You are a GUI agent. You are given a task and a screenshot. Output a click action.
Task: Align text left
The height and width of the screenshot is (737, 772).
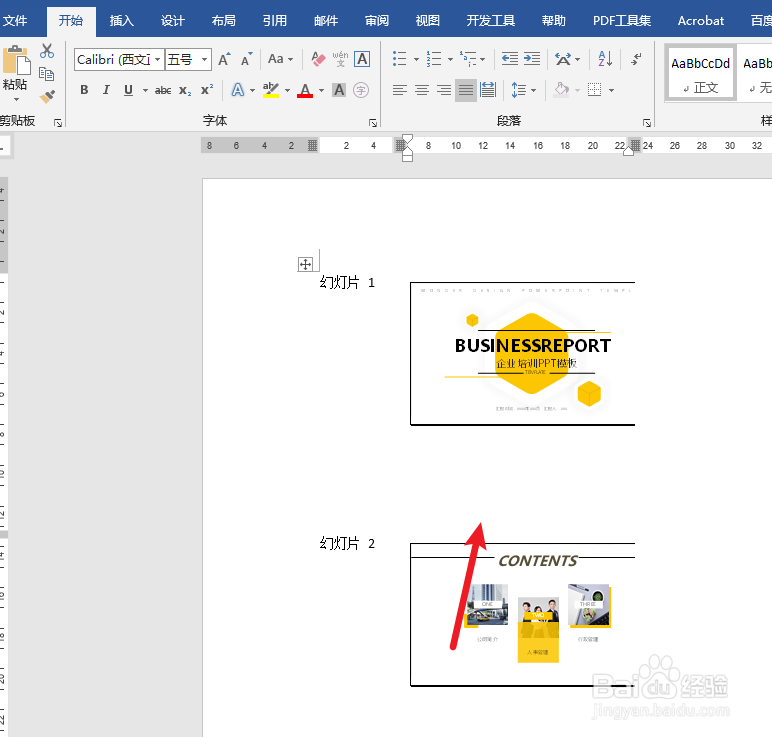click(x=400, y=91)
